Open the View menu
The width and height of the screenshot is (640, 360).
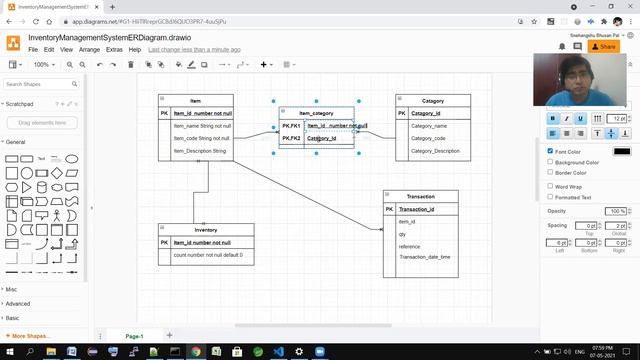click(x=67, y=49)
